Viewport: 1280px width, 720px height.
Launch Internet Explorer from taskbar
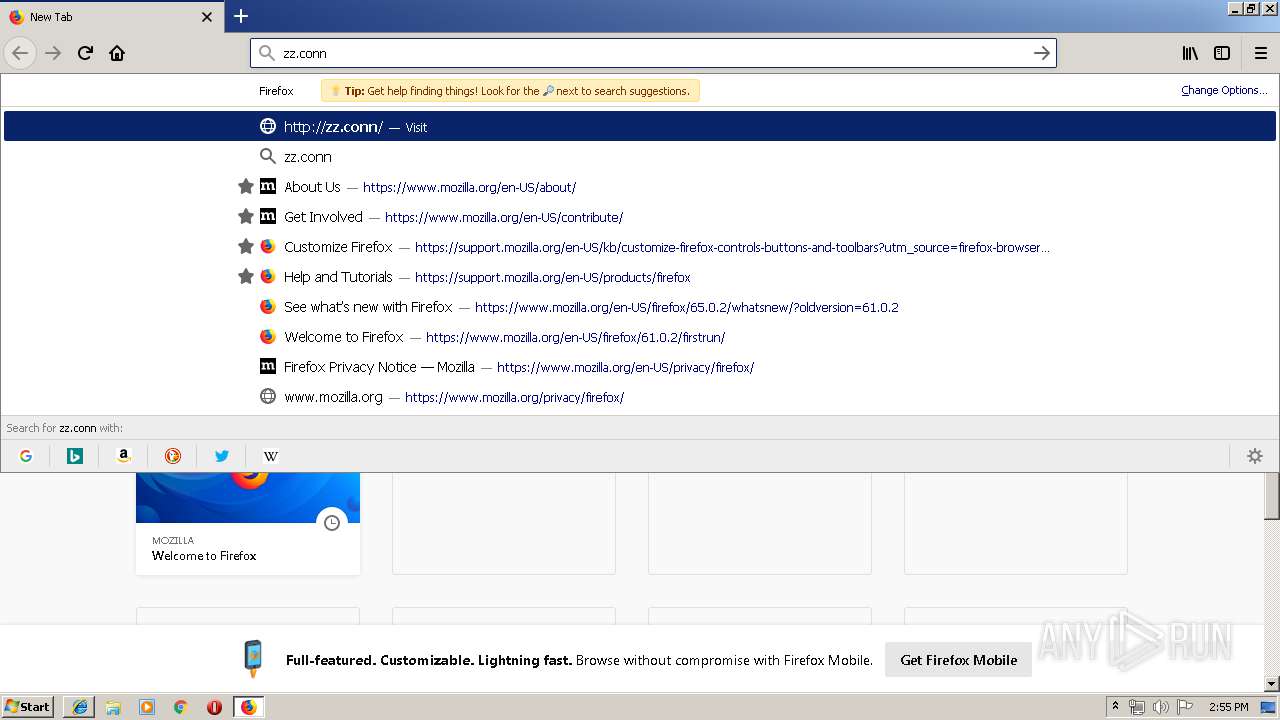(x=79, y=707)
